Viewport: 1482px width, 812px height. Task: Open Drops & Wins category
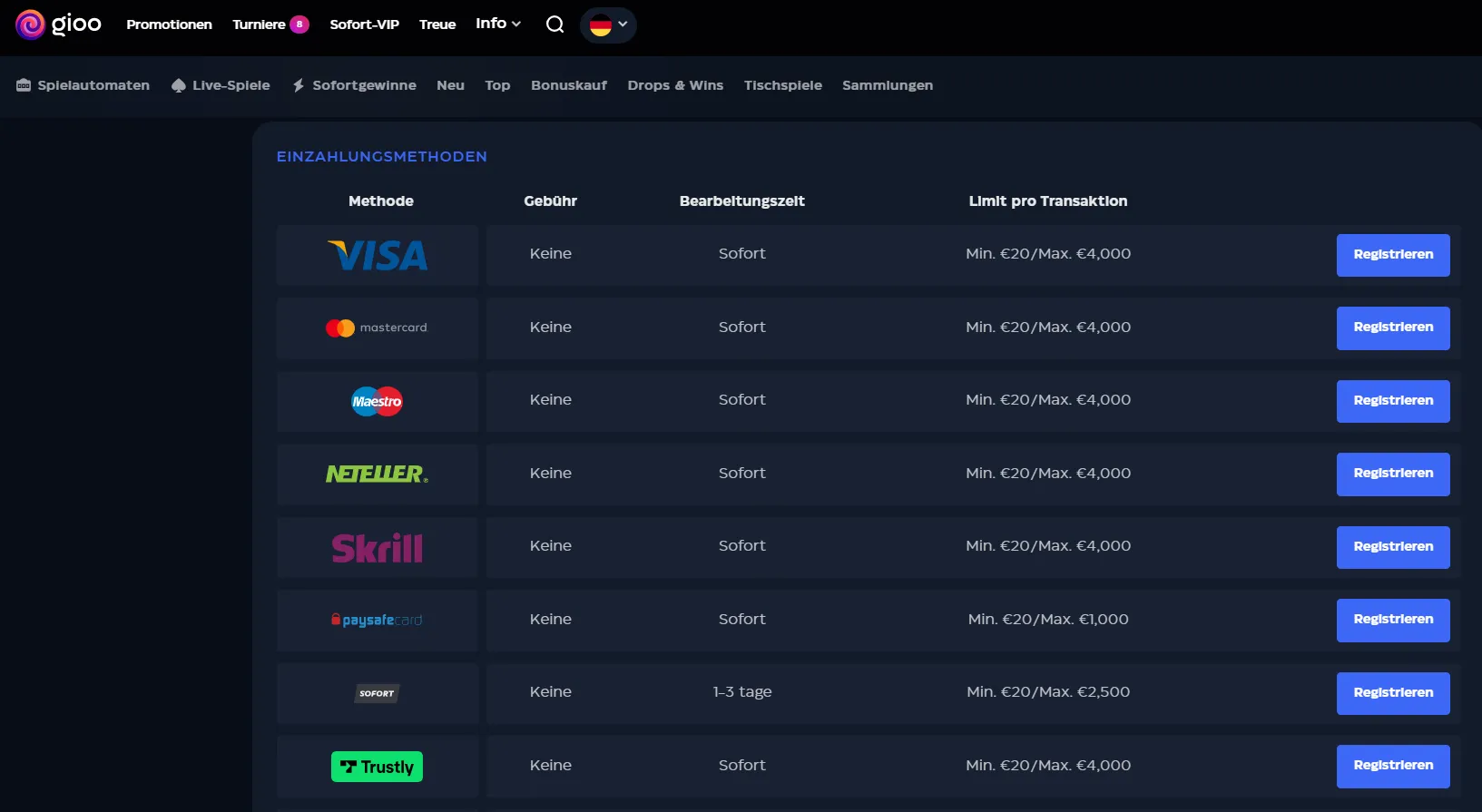(x=675, y=85)
